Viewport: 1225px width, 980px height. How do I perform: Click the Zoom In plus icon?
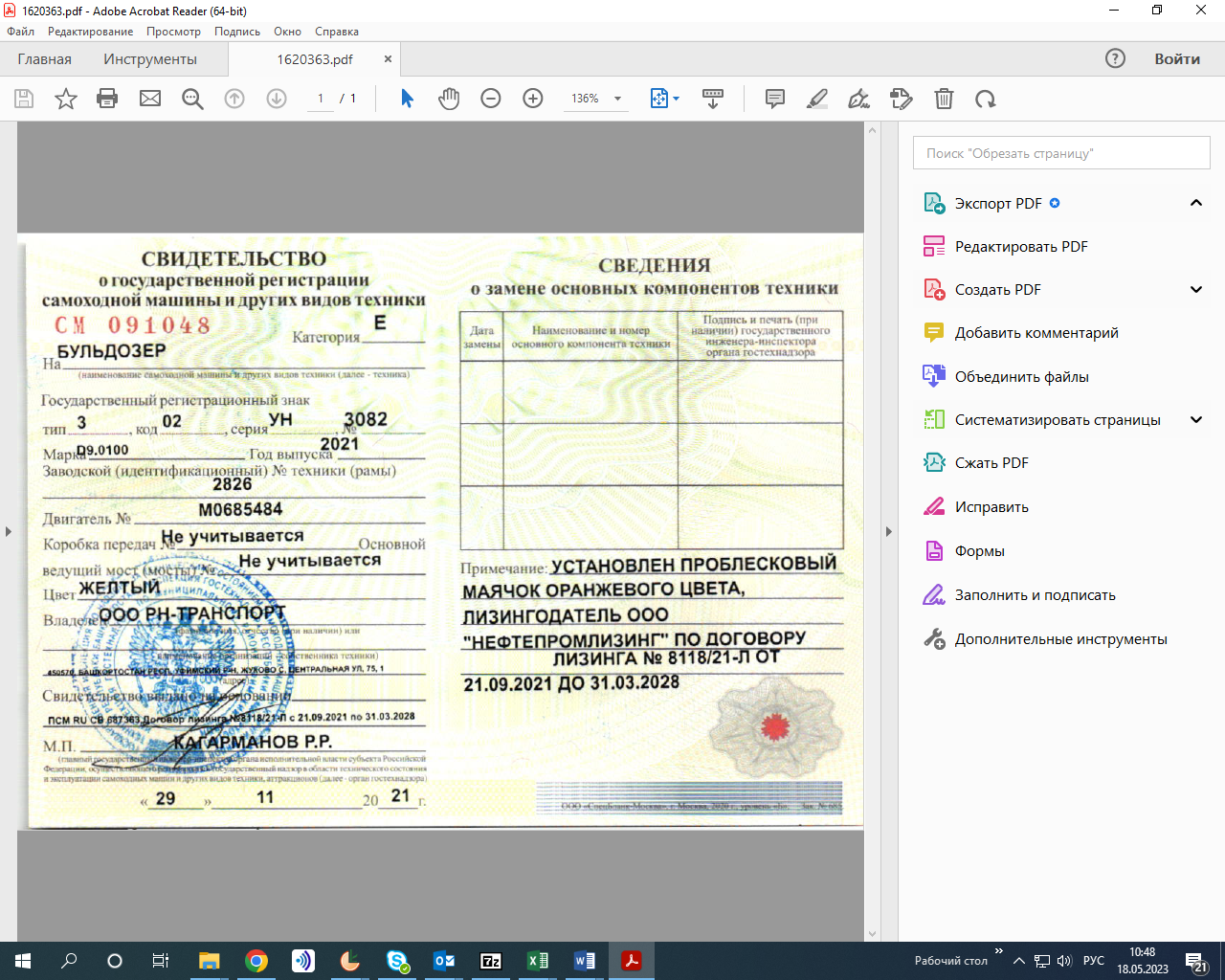(533, 99)
